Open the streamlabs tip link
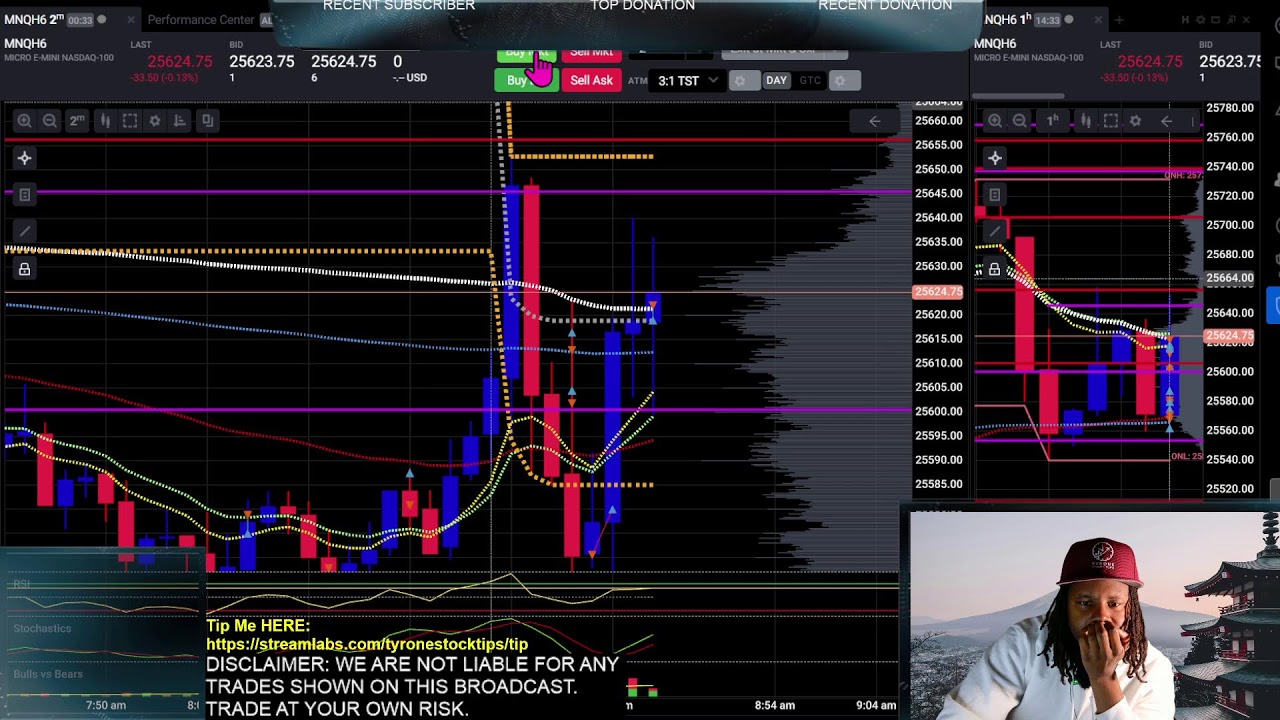 click(367, 645)
